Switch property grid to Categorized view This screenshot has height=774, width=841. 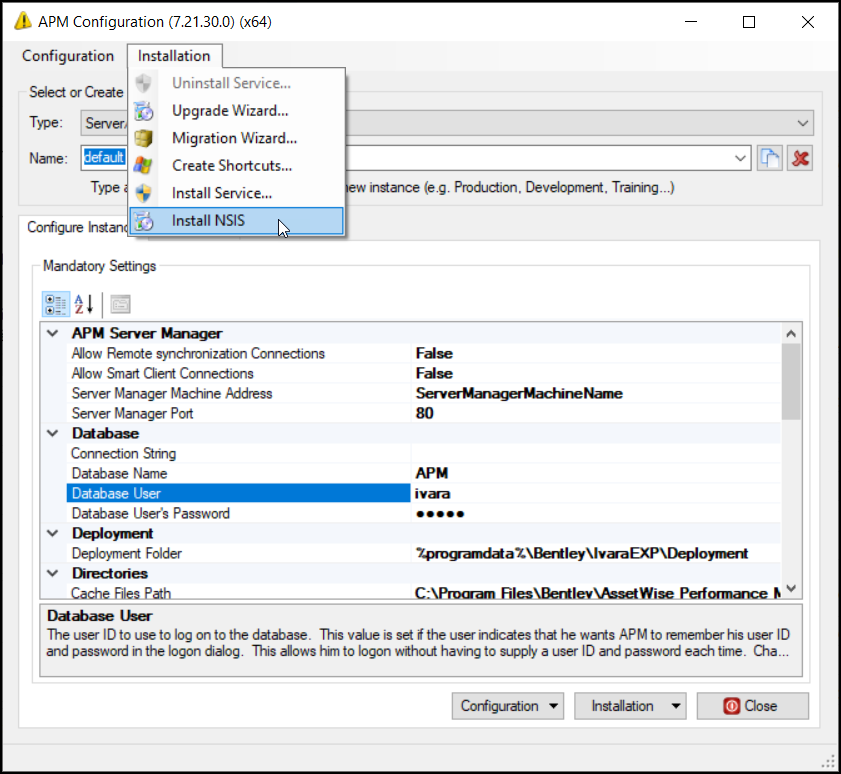pyautogui.click(x=56, y=304)
